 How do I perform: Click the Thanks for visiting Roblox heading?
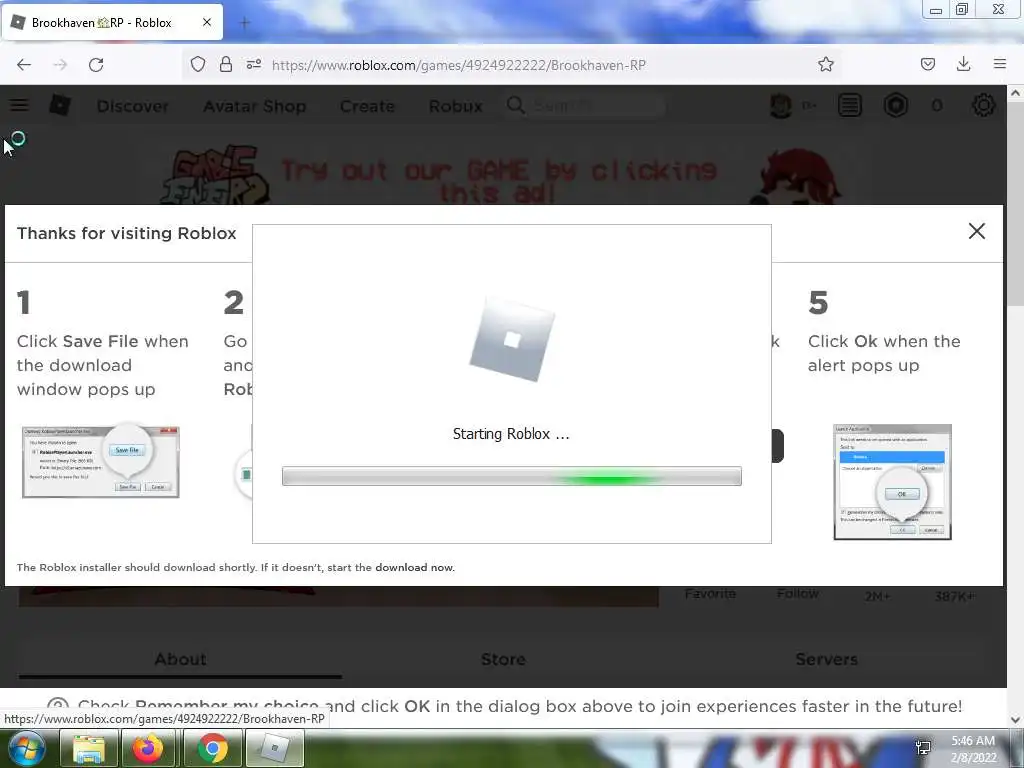127,233
